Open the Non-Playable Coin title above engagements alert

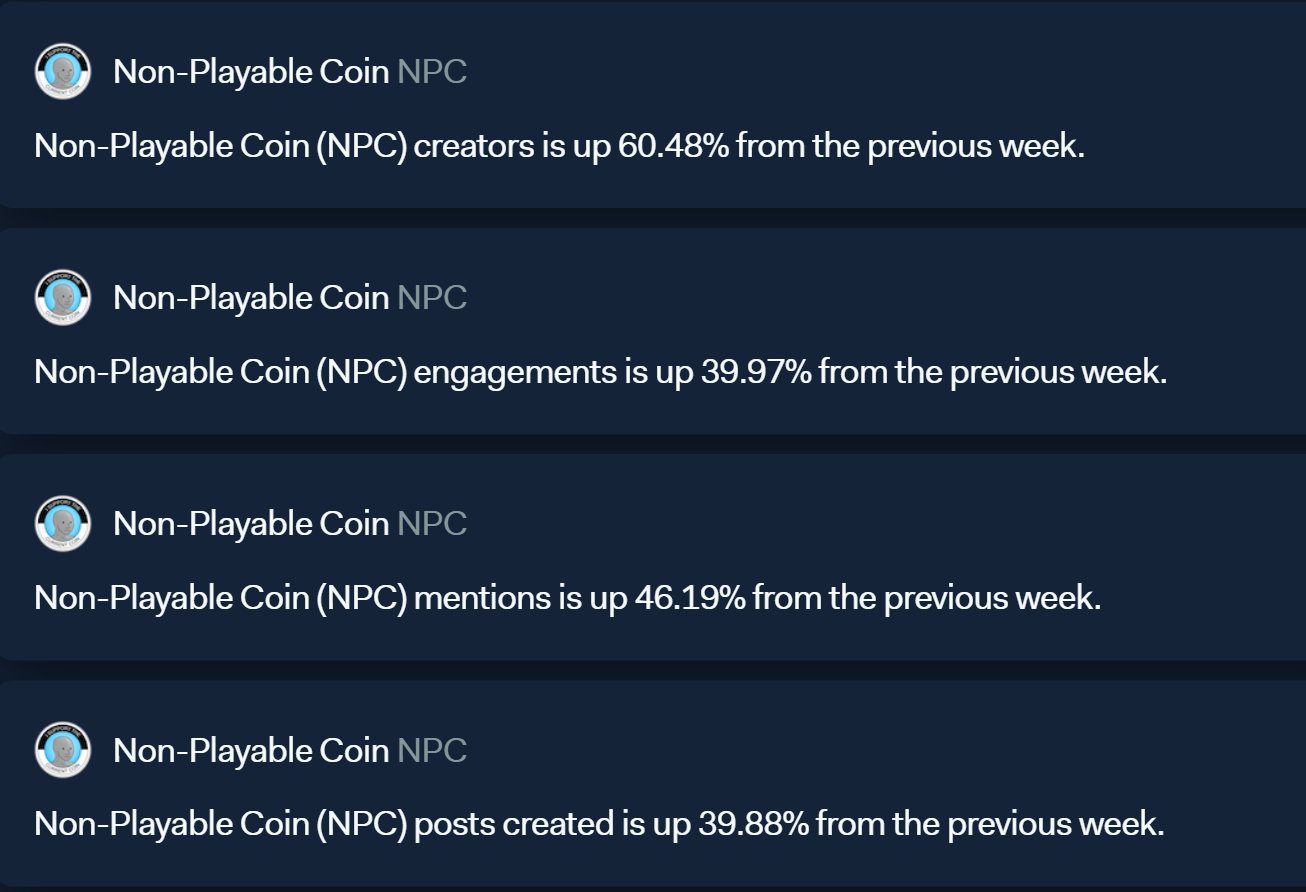pyautogui.click(x=251, y=298)
